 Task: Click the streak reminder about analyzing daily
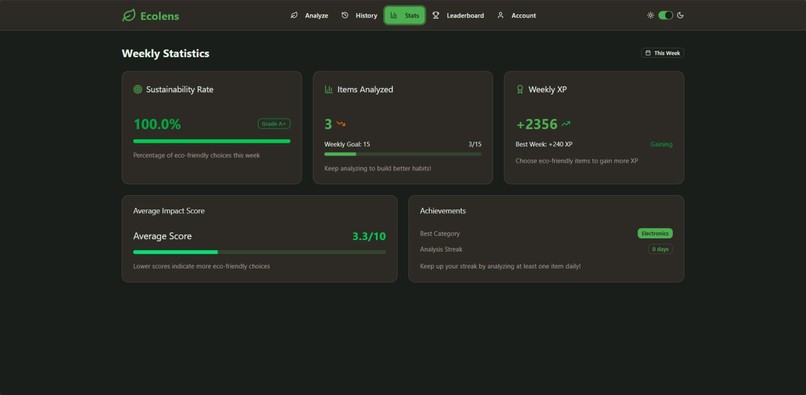pyautogui.click(x=500, y=266)
